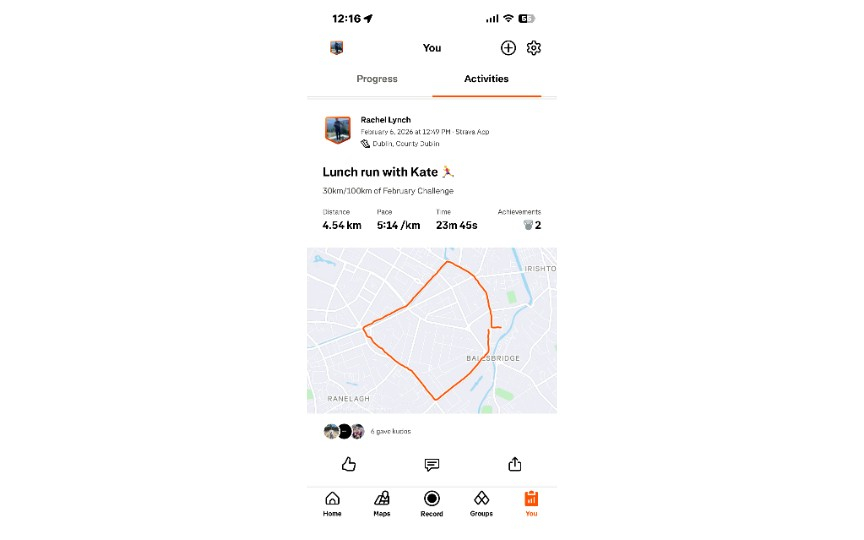This screenshot has height=540, width=864.
Task: Start recording with the Record button
Action: tap(431, 504)
